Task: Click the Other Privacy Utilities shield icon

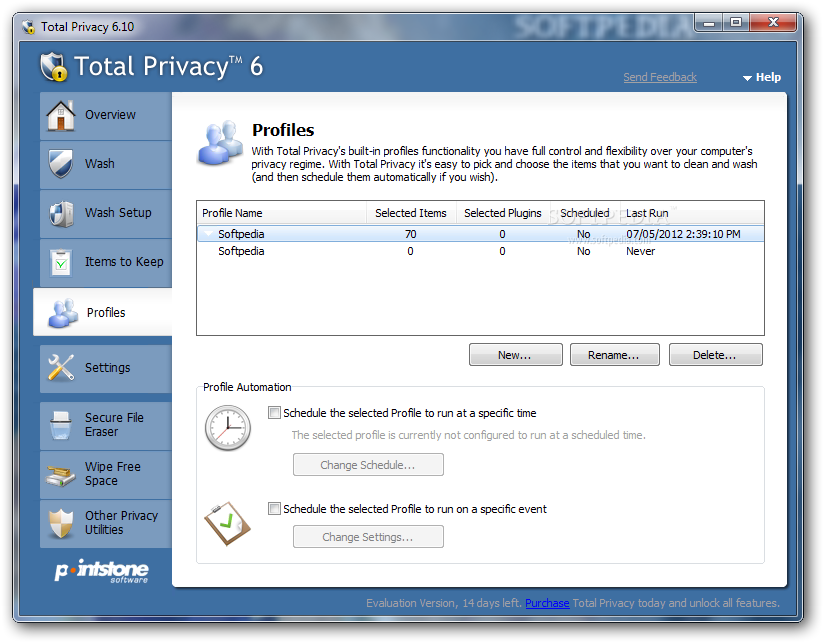Action: (x=61, y=523)
